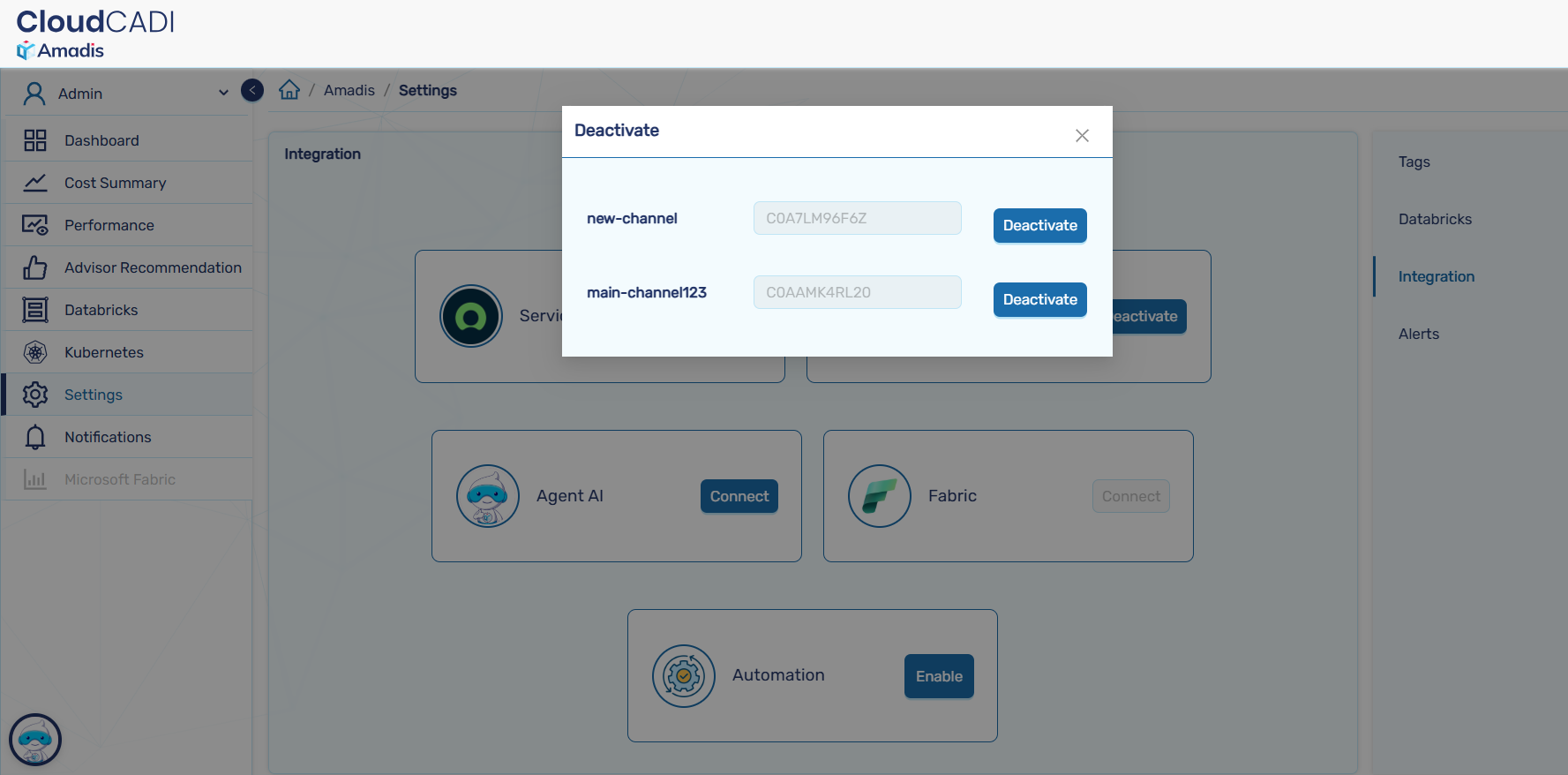Open the chatbot avatar at bottom left
Screen dimensions: 1568x775
click(35, 740)
